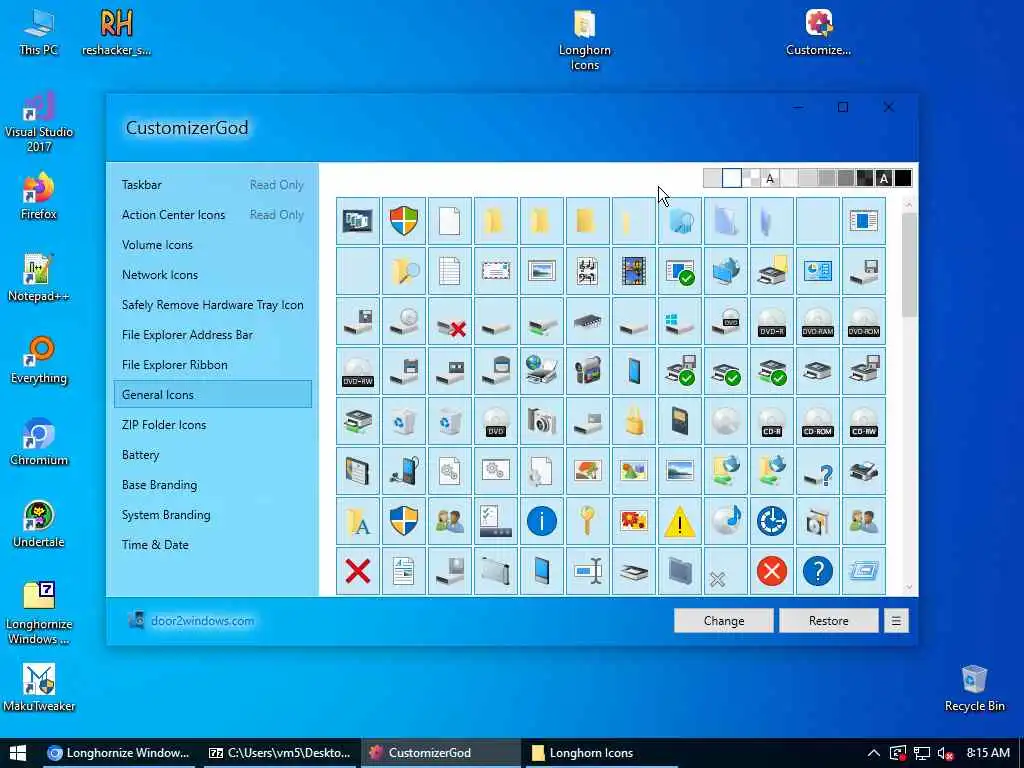Image resolution: width=1024 pixels, height=768 pixels.
Task: Click the scrollbar down arrow in icon grid
Action: pyautogui.click(x=908, y=587)
